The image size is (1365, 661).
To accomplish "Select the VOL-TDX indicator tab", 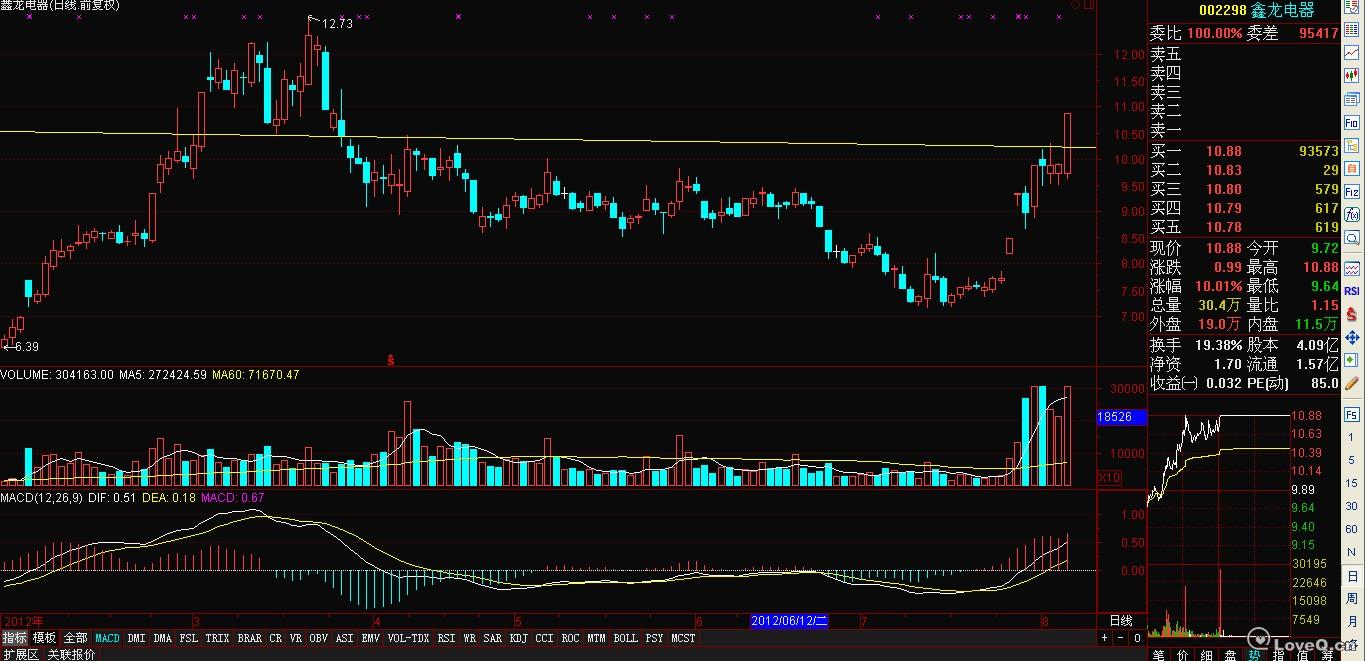I will [408, 638].
